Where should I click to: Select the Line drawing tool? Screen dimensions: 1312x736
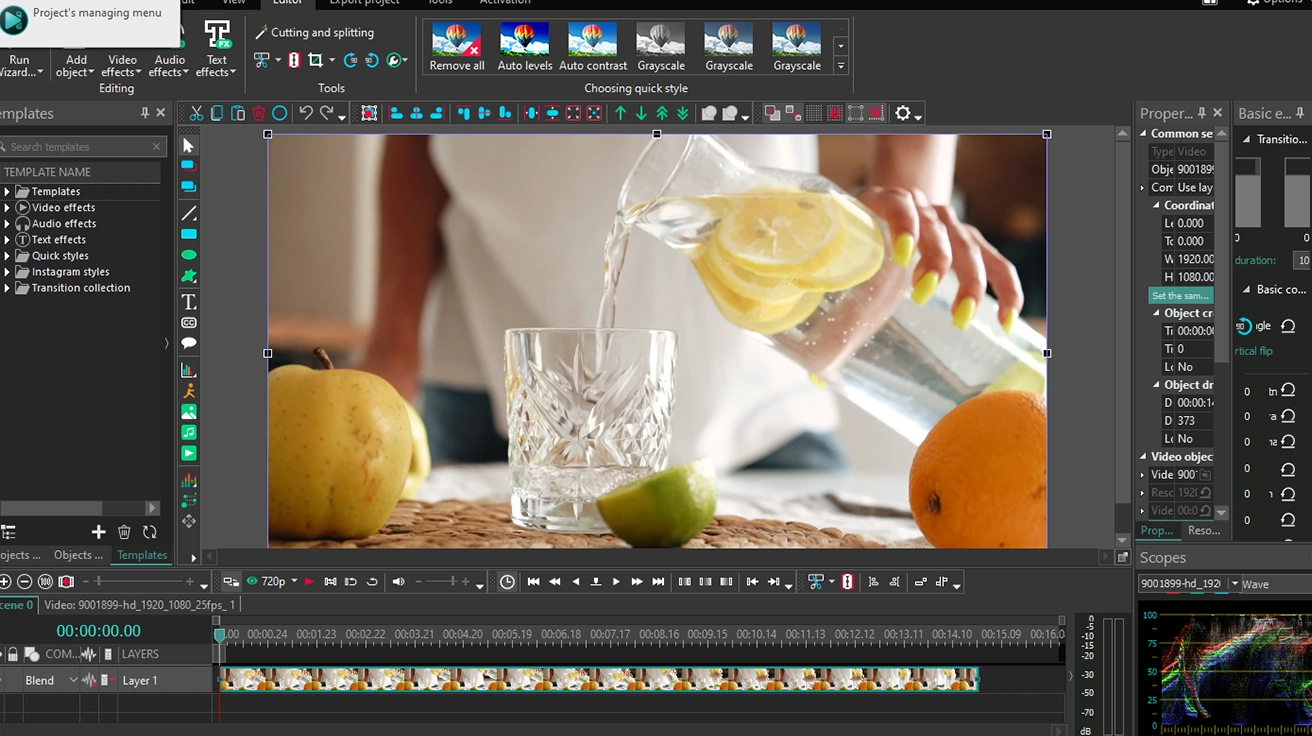click(188, 213)
